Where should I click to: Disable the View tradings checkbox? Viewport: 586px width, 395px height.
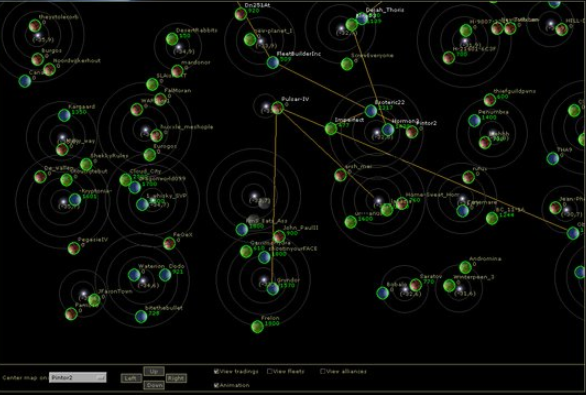(216, 371)
